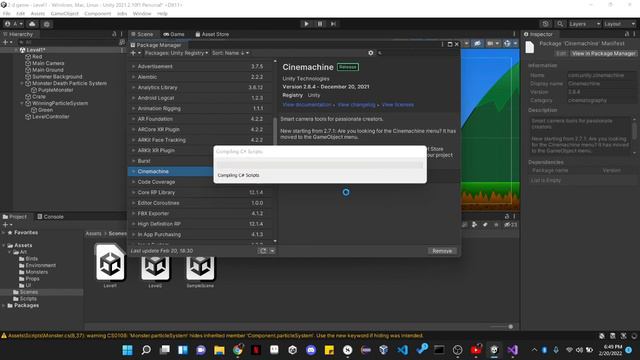Click the Remove button for Cinemachine

click(x=442, y=251)
